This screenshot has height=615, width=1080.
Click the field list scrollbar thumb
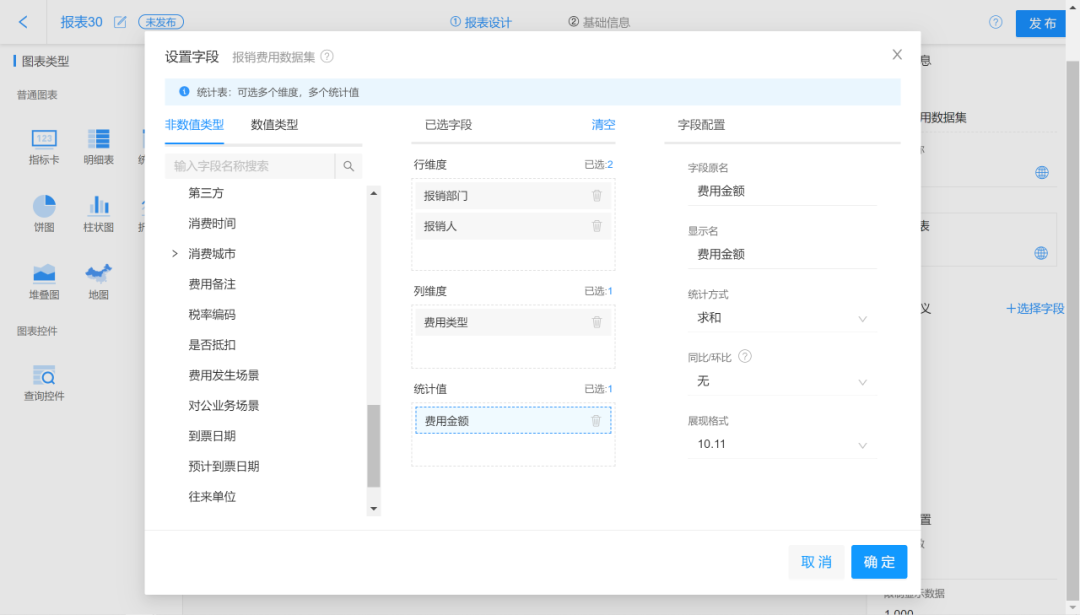[x=373, y=446]
